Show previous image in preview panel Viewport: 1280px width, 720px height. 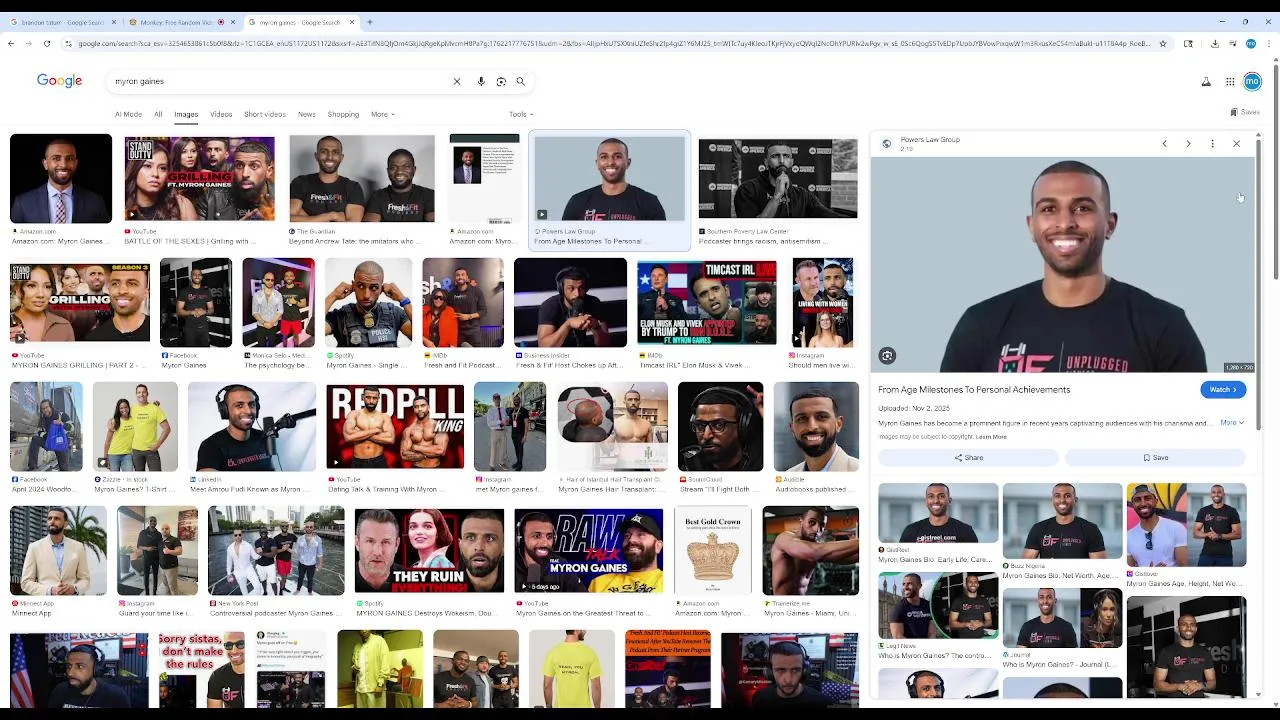click(1164, 144)
